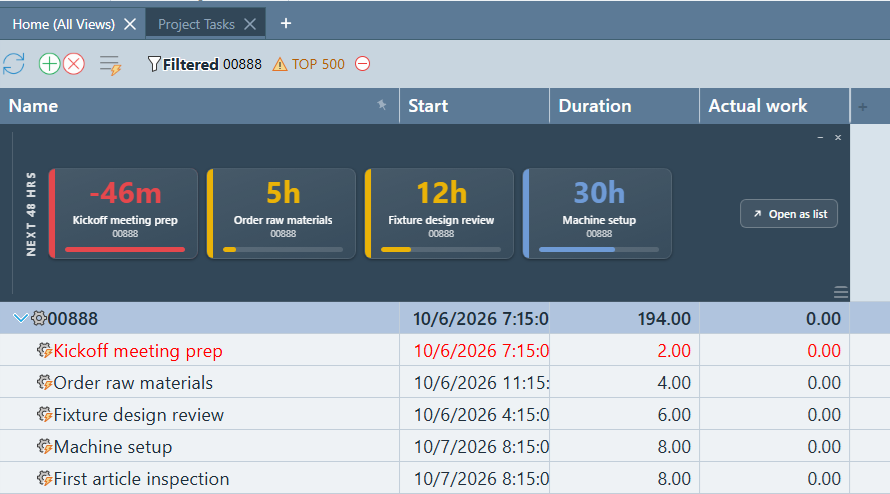890x494 pixels.
Task: Close the Home (All Views) tab
Action: [130, 24]
